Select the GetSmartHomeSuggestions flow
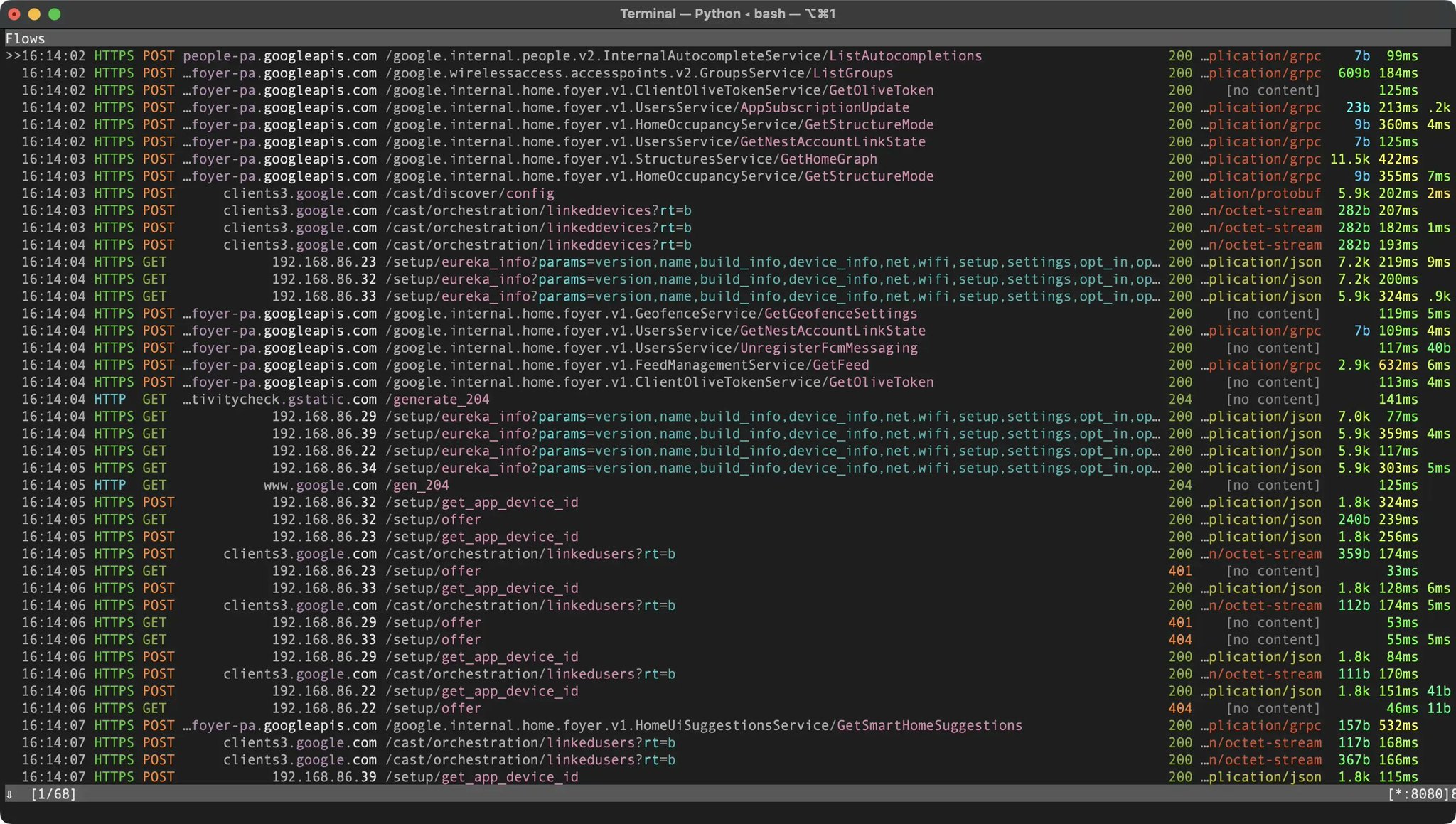 [x=728, y=725]
